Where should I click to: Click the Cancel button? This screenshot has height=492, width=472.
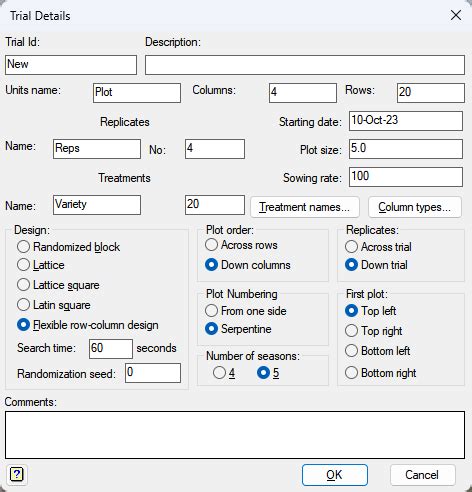coord(422,475)
